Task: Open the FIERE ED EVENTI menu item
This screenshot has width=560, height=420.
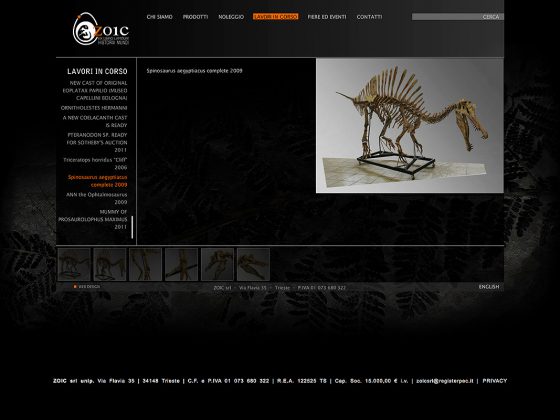Action: 327,17
